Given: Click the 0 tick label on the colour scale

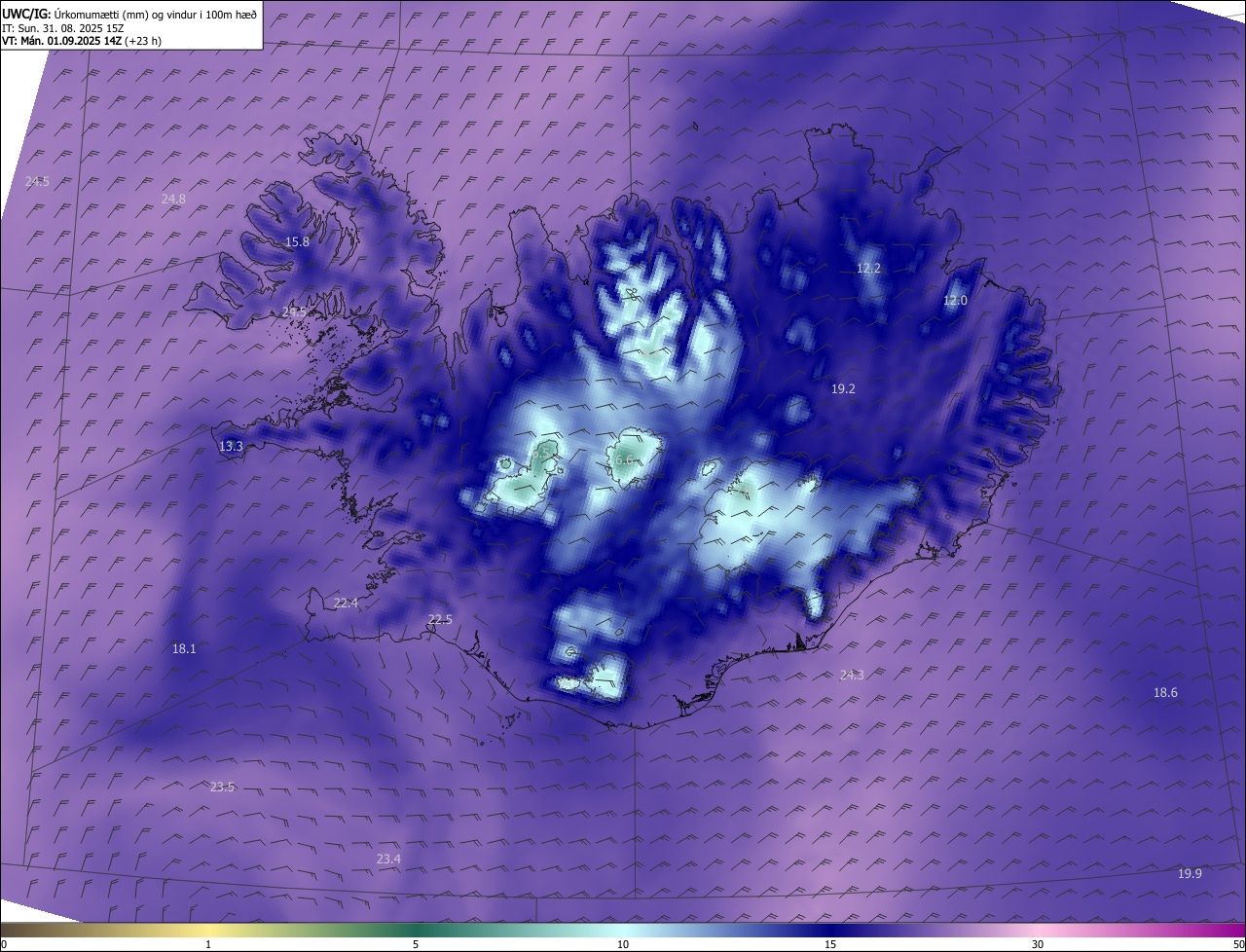Looking at the screenshot, I should tap(4, 944).
